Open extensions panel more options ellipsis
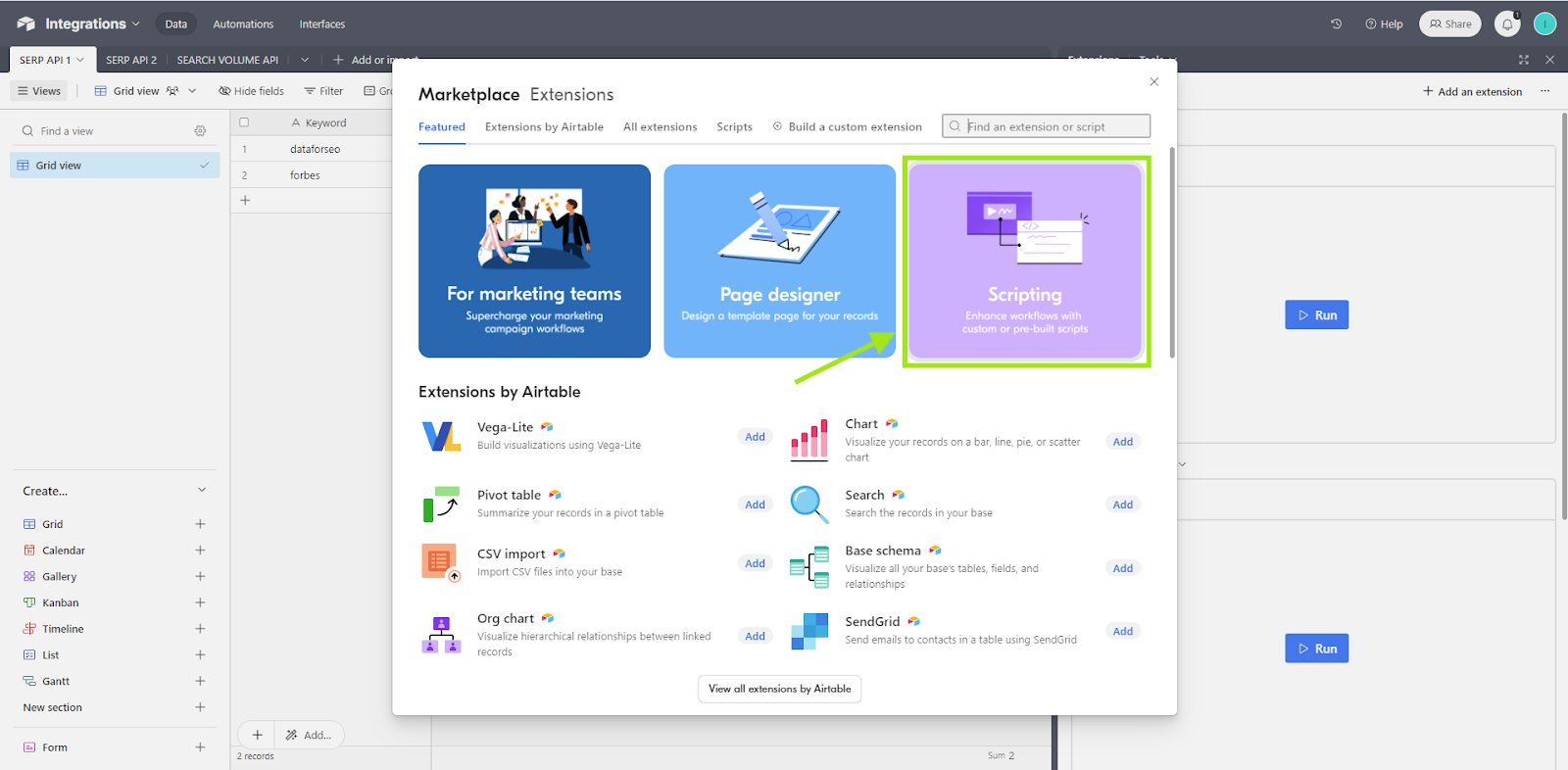Screen dimensions: 1568x770 pyautogui.click(x=1545, y=91)
